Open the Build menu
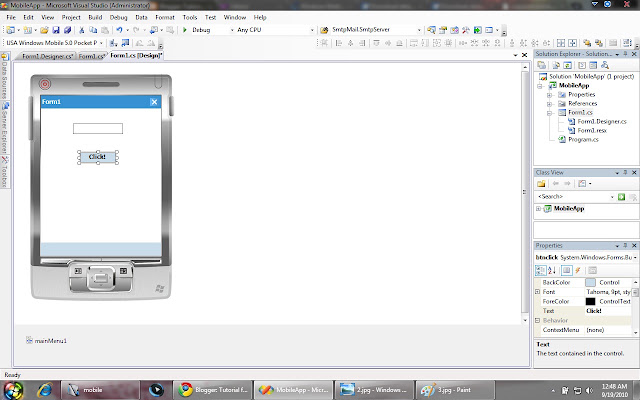 [x=95, y=17]
